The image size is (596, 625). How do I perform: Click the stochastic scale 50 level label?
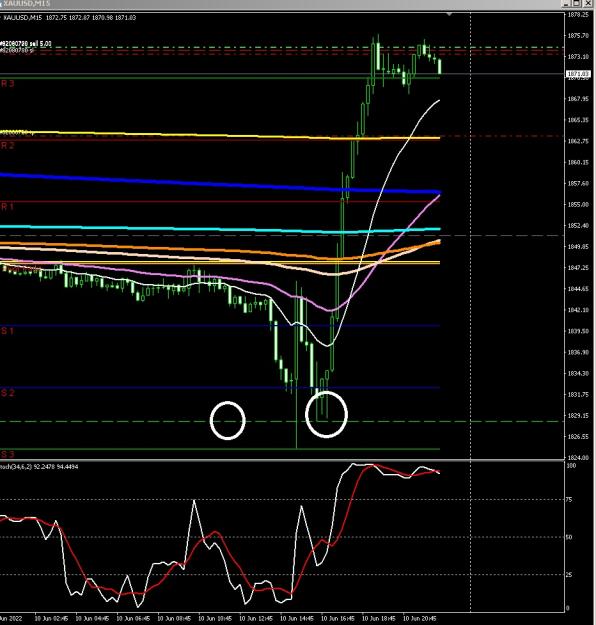click(570, 537)
